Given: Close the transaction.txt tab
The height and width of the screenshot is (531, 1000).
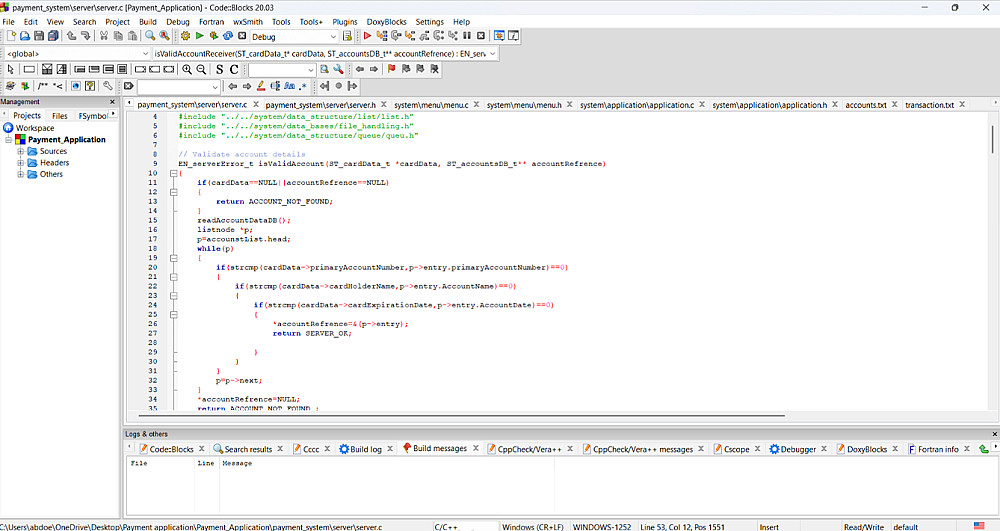Looking at the screenshot, I should point(962,104).
